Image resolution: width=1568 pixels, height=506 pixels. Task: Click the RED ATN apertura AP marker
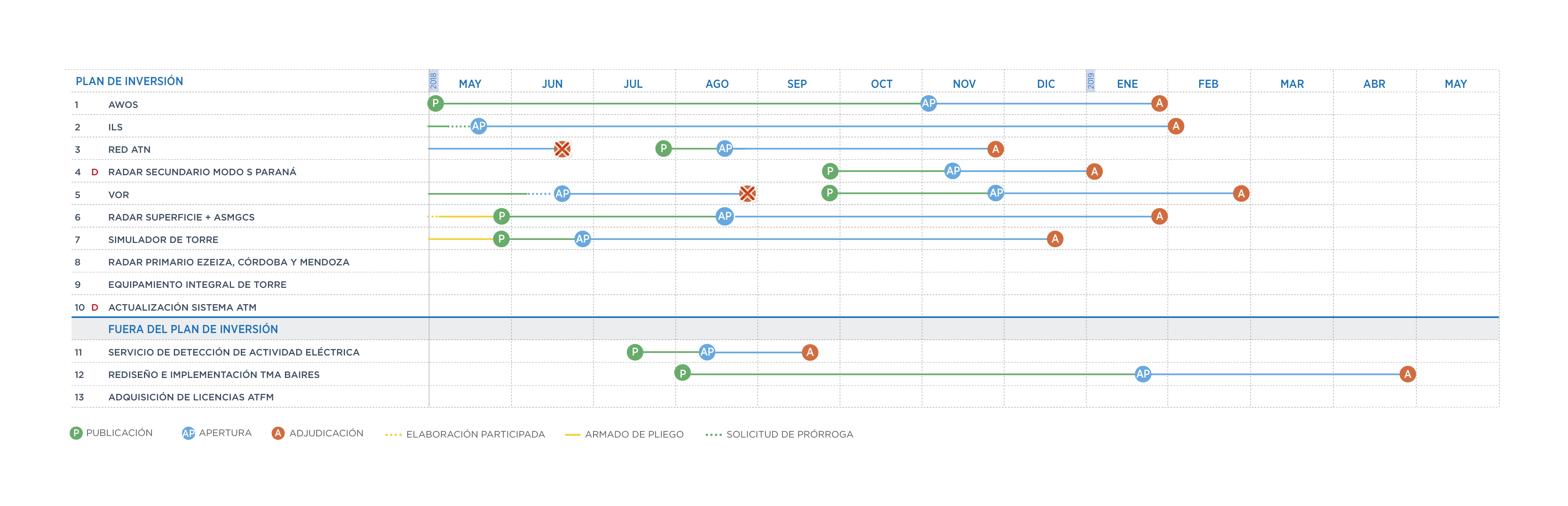point(724,149)
